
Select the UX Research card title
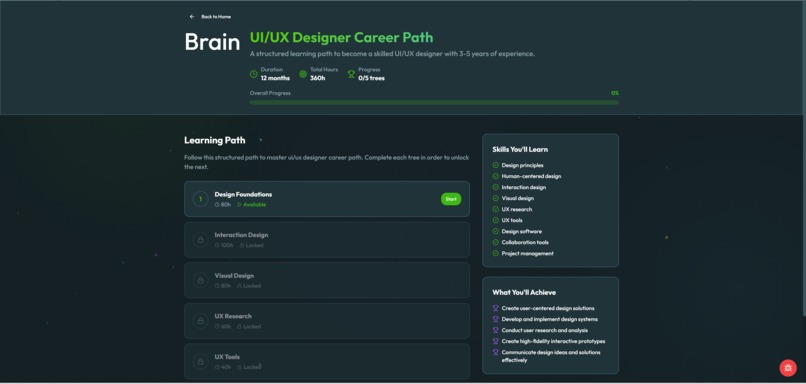click(233, 316)
